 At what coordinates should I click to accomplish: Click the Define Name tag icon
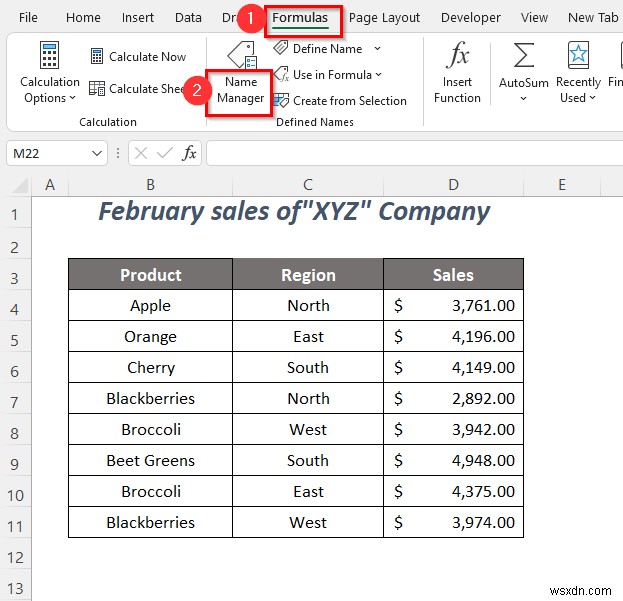[x=281, y=48]
